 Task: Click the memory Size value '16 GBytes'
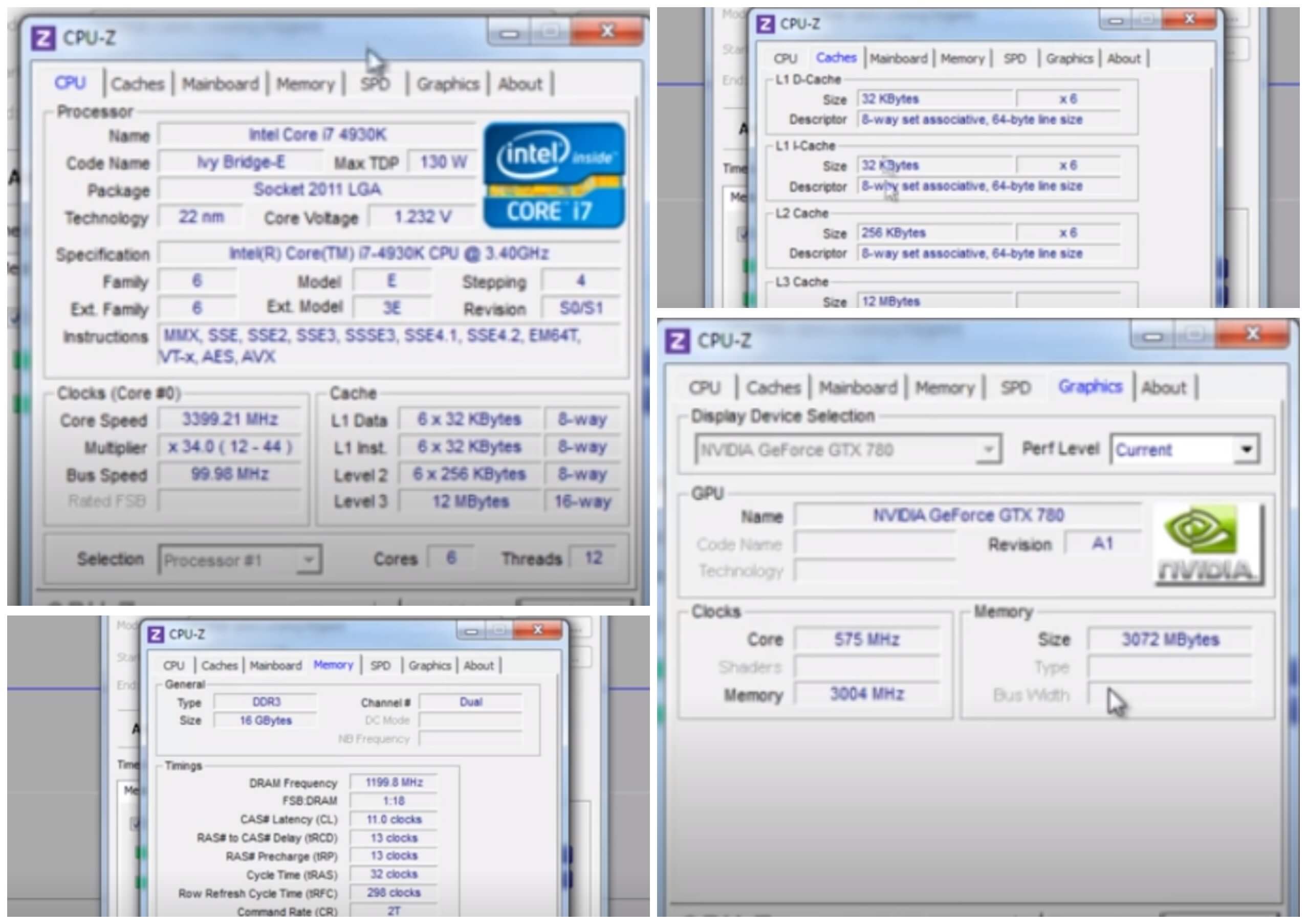tap(266, 720)
